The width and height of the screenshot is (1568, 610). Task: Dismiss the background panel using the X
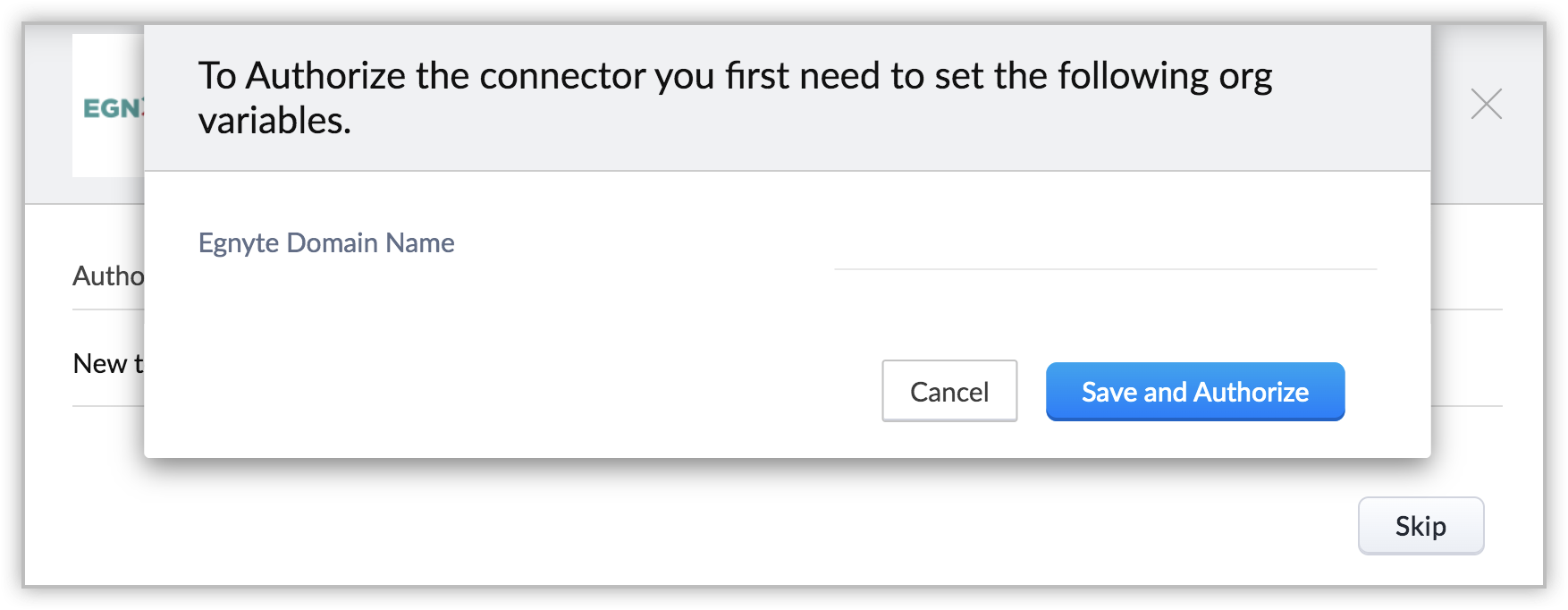coord(1486,105)
